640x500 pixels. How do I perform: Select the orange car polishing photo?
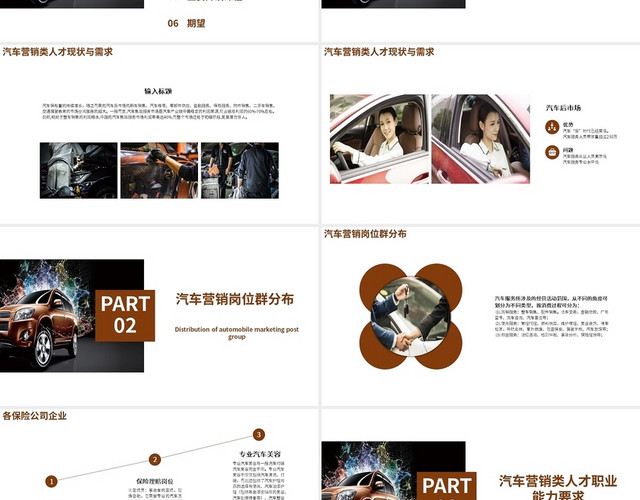[x=159, y=171]
